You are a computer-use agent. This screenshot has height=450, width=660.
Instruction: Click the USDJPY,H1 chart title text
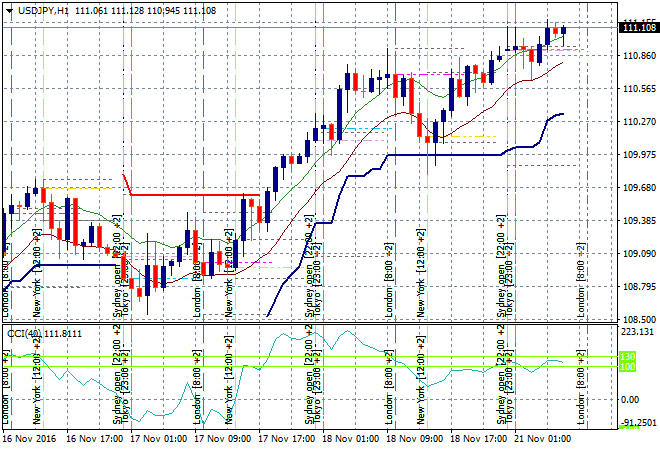41,9
